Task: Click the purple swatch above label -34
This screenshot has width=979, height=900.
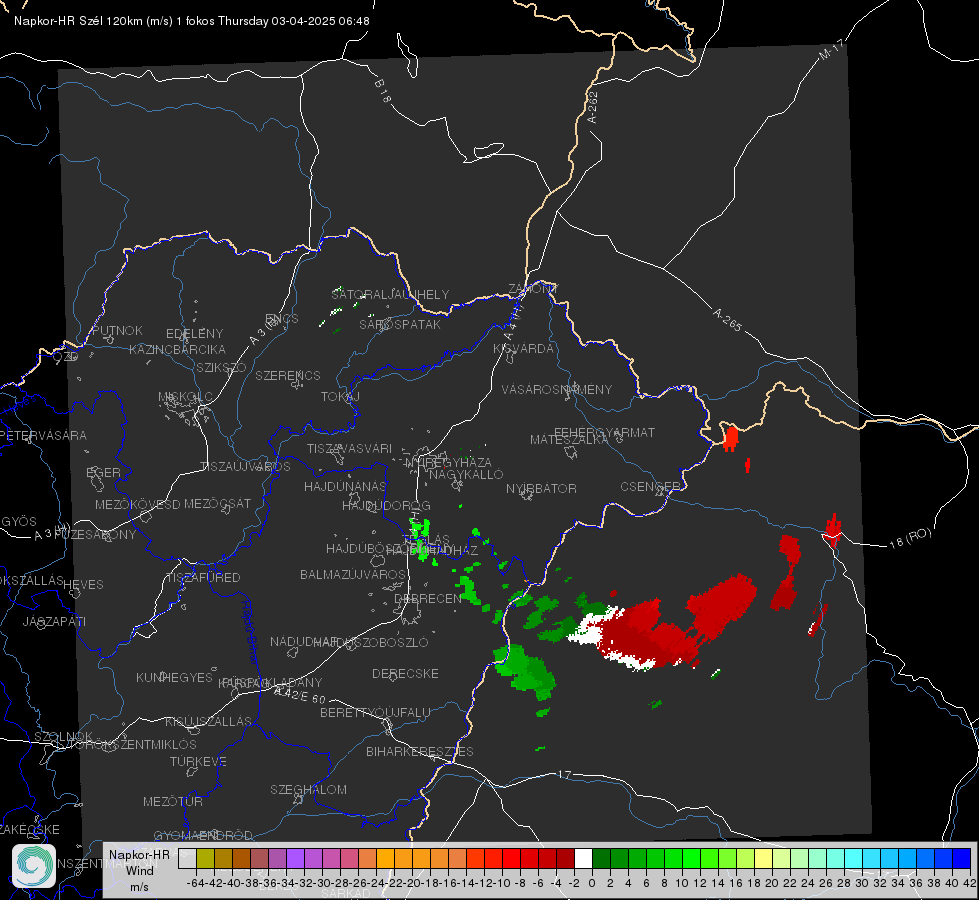Action: (x=295, y=858)
